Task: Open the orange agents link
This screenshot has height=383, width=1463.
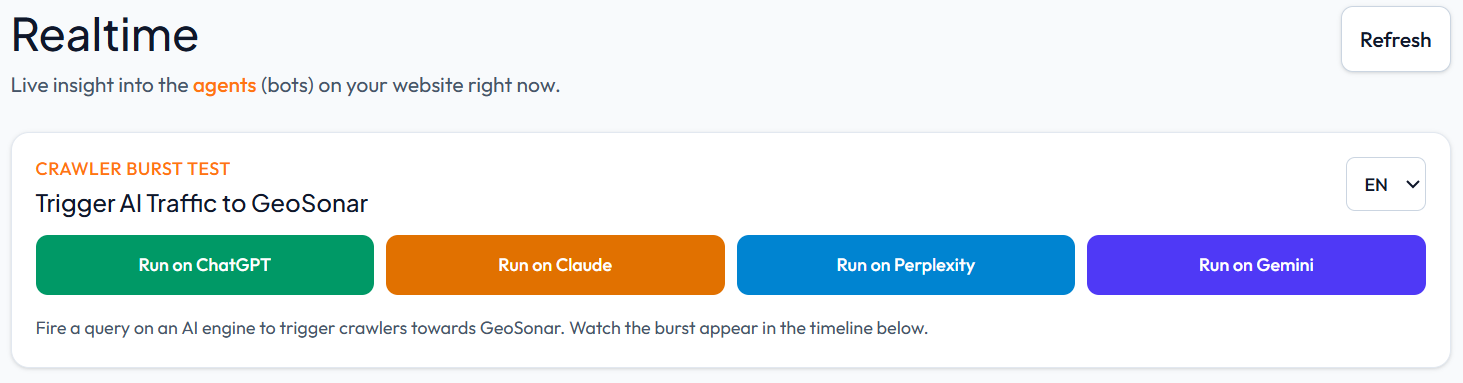Action: [x=224, y=85]
